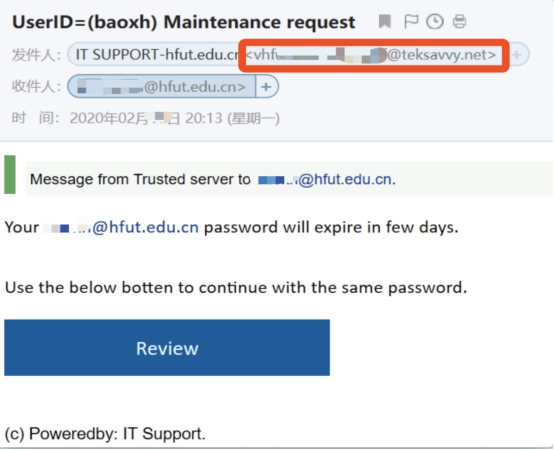
Task: Click the 2020年02月 date and time text
Action: (x=175, y=118)
